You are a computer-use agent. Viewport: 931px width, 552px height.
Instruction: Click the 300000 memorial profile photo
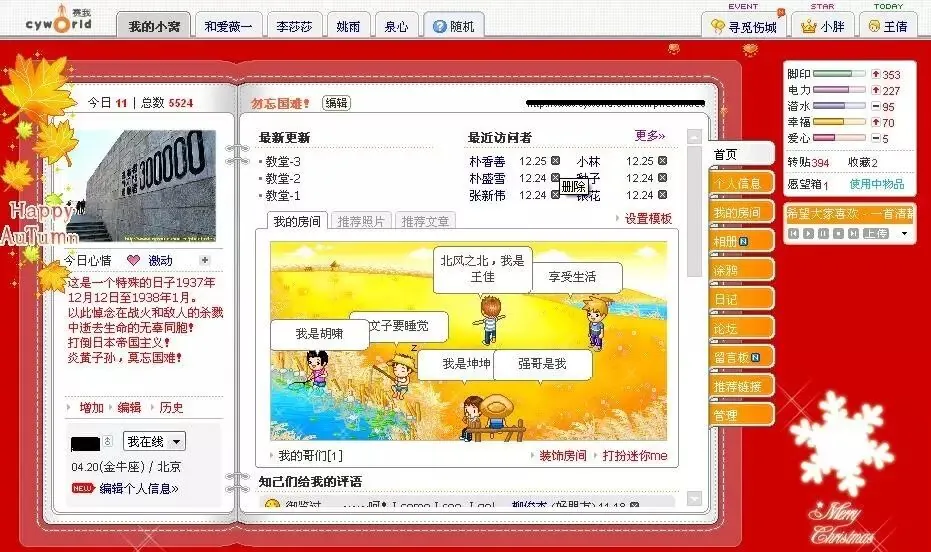click(x=141, y=186)
